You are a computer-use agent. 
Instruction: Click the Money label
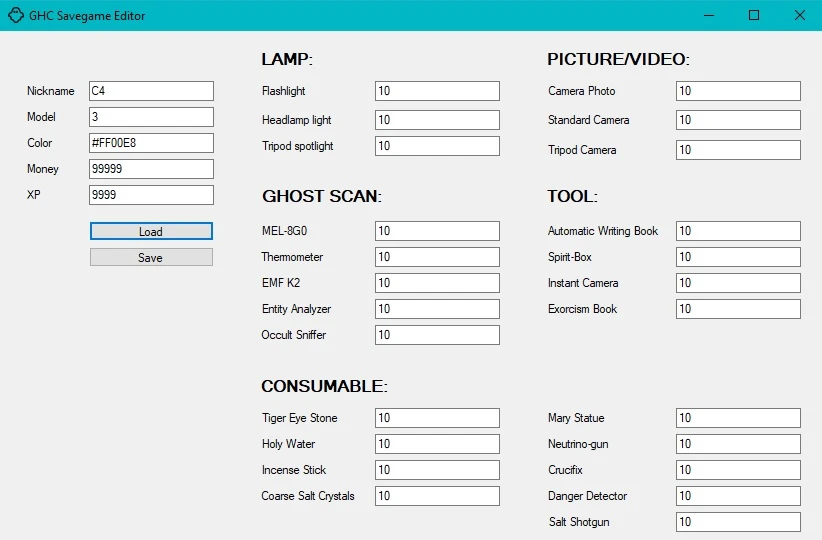(43, 169)
